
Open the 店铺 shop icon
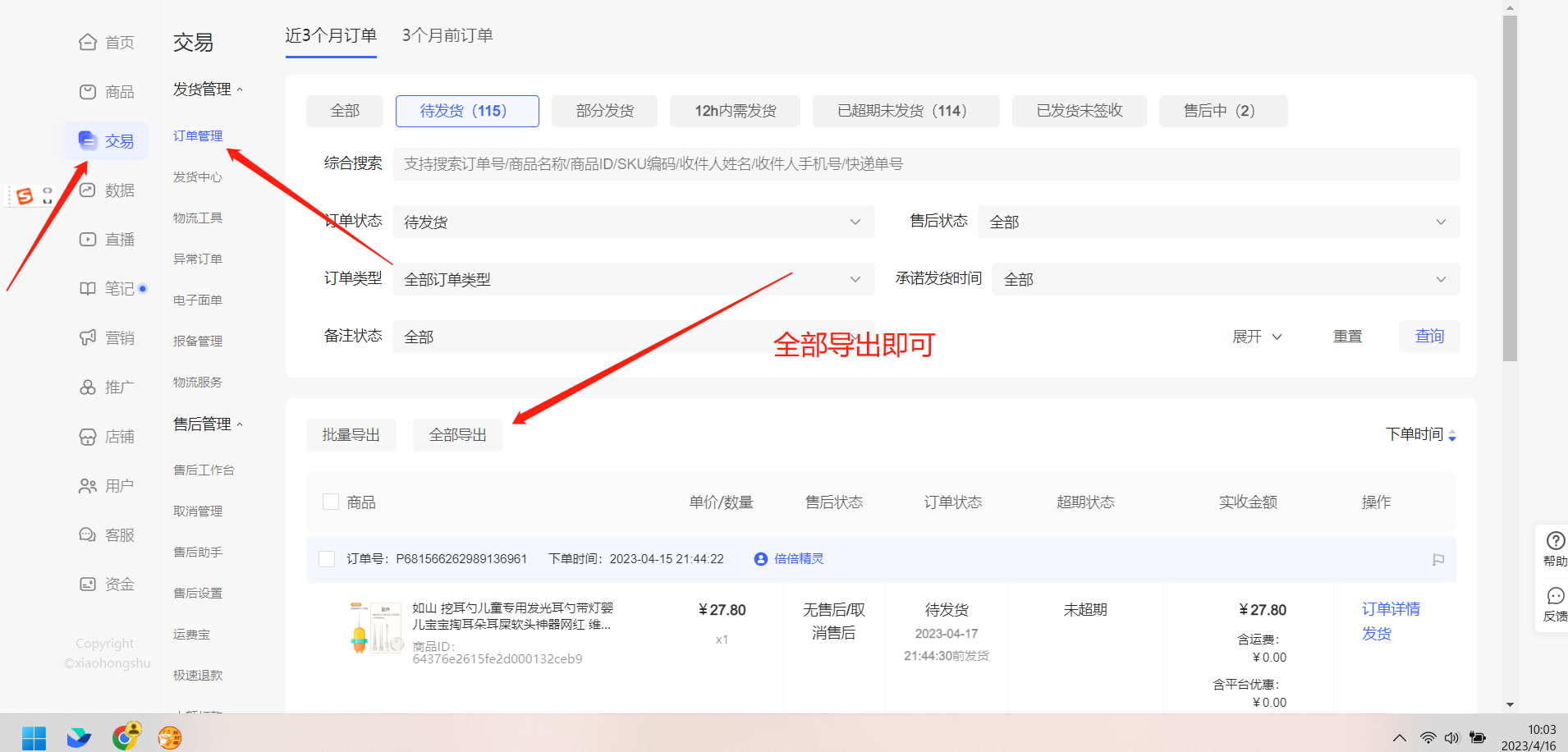(88, 437)
